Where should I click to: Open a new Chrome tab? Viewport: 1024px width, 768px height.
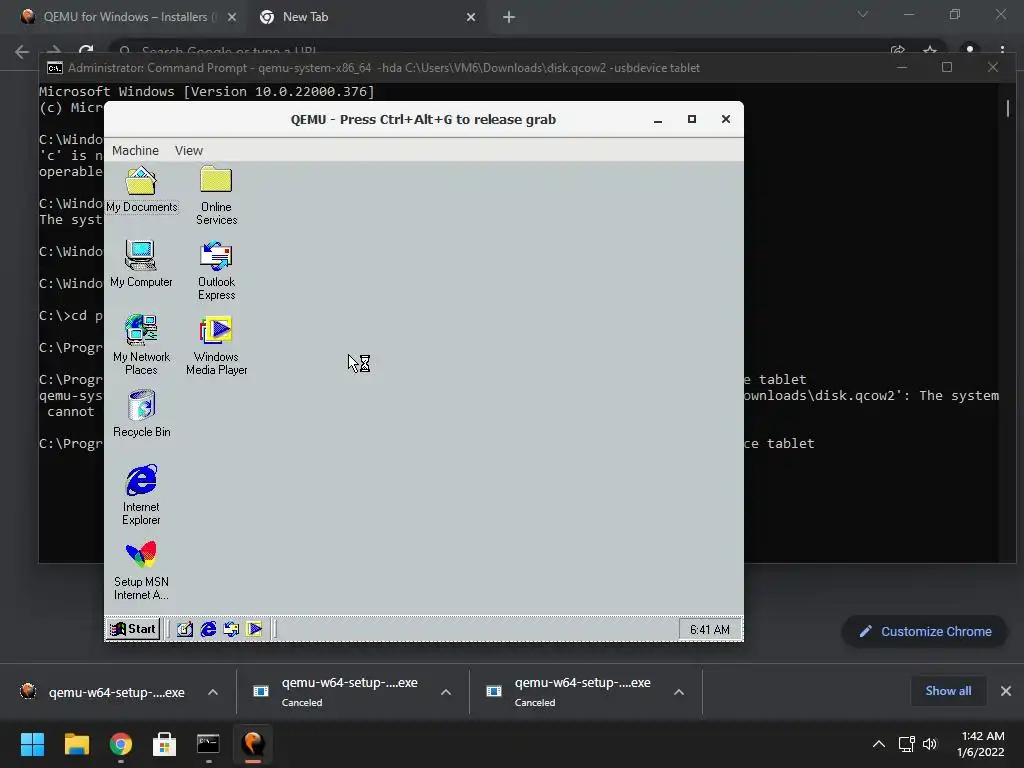509,17
